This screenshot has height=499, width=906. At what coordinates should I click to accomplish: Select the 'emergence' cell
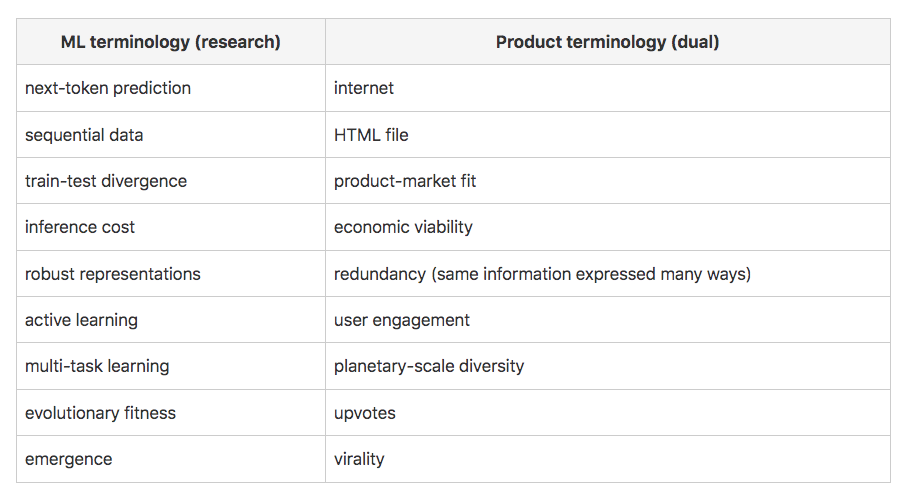click(69, 459)
